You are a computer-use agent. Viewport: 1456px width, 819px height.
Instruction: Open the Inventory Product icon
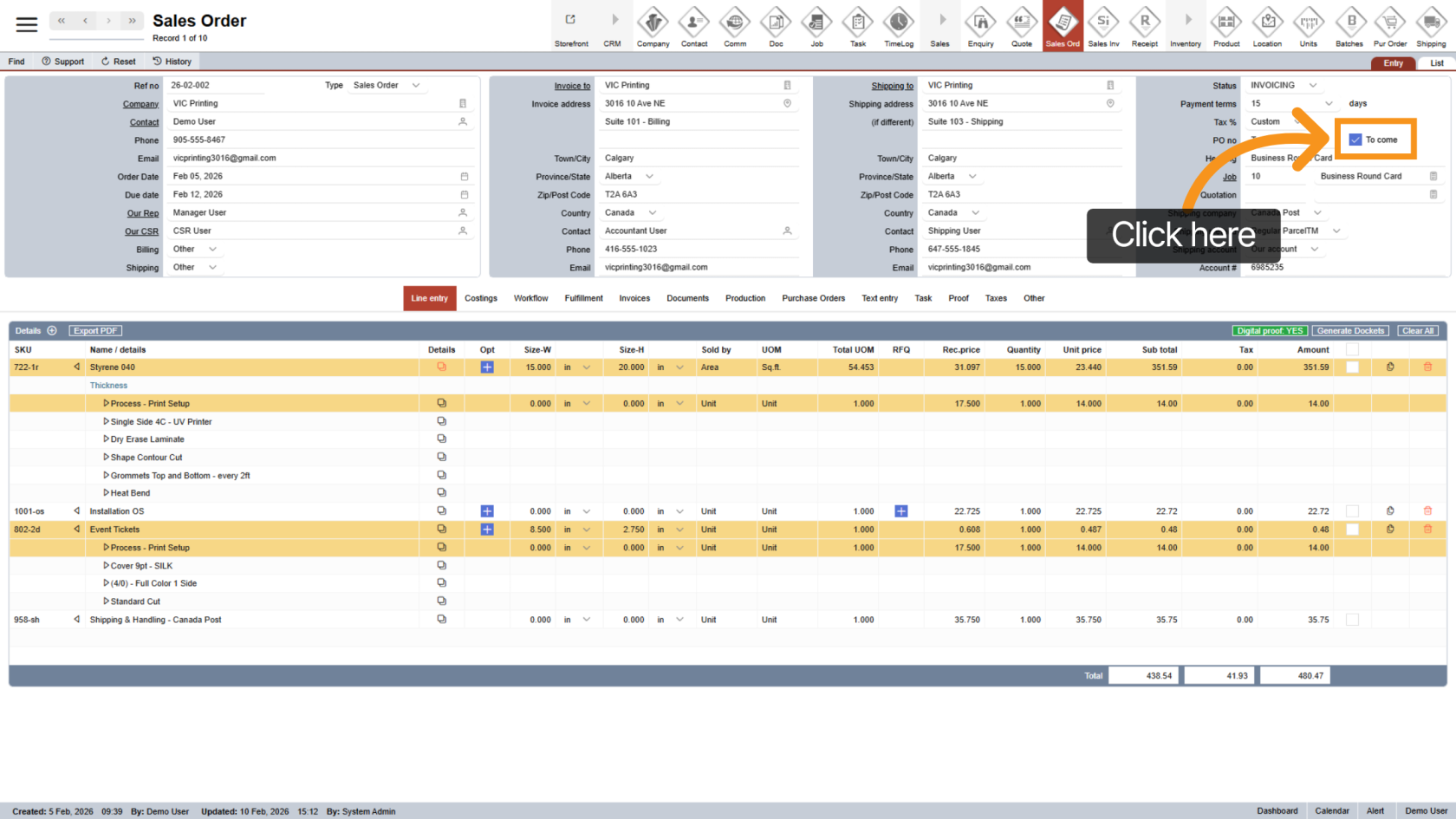[1225, 26]
